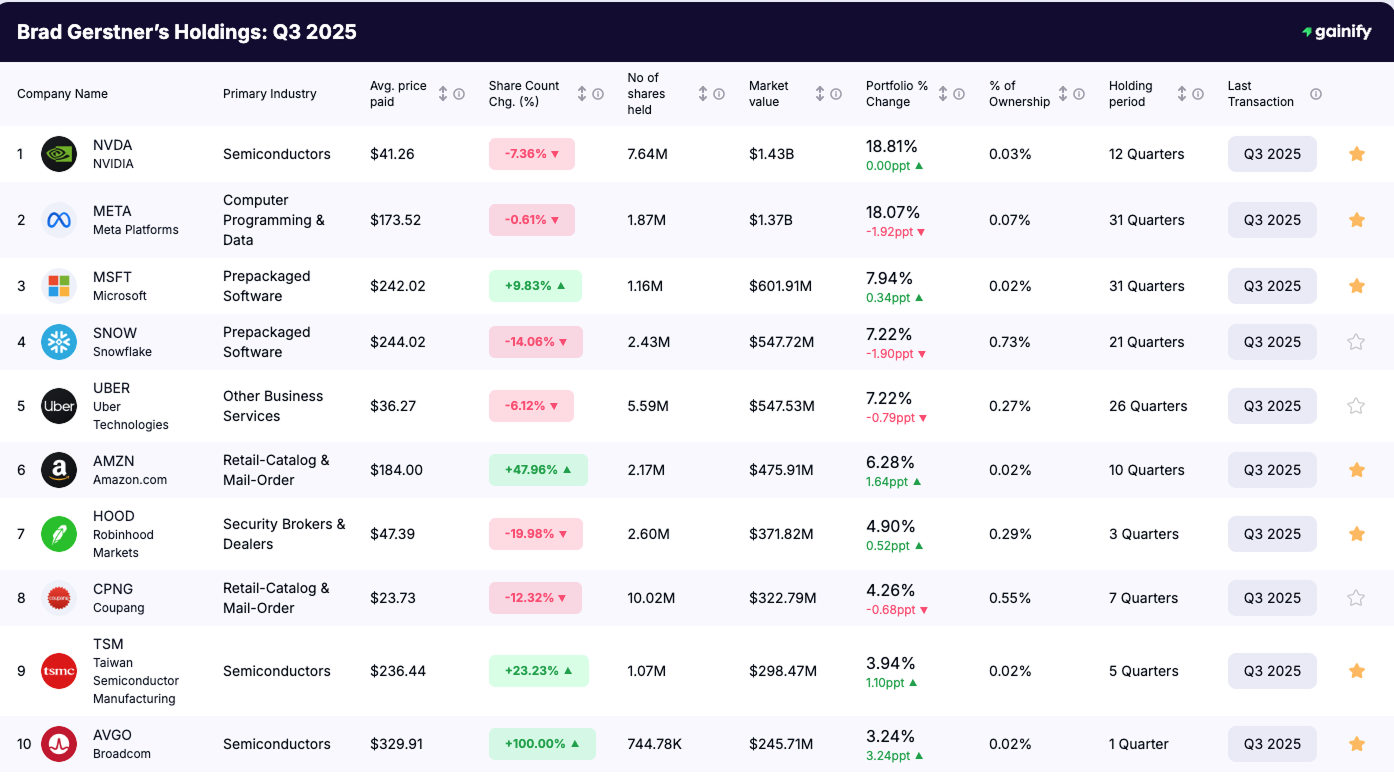Click the Amazon.com logo icon
The width and height of the screenshot is (1394, 780).
tap(58, 469)
